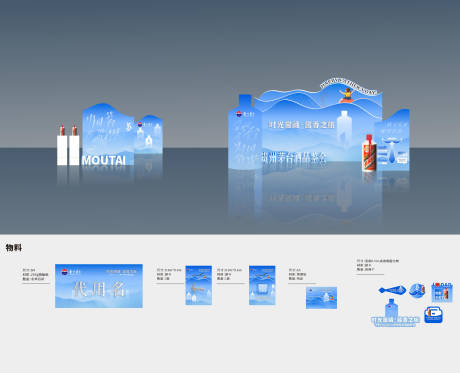Select the 代用名 name card banner

click(x=99, y=286)
